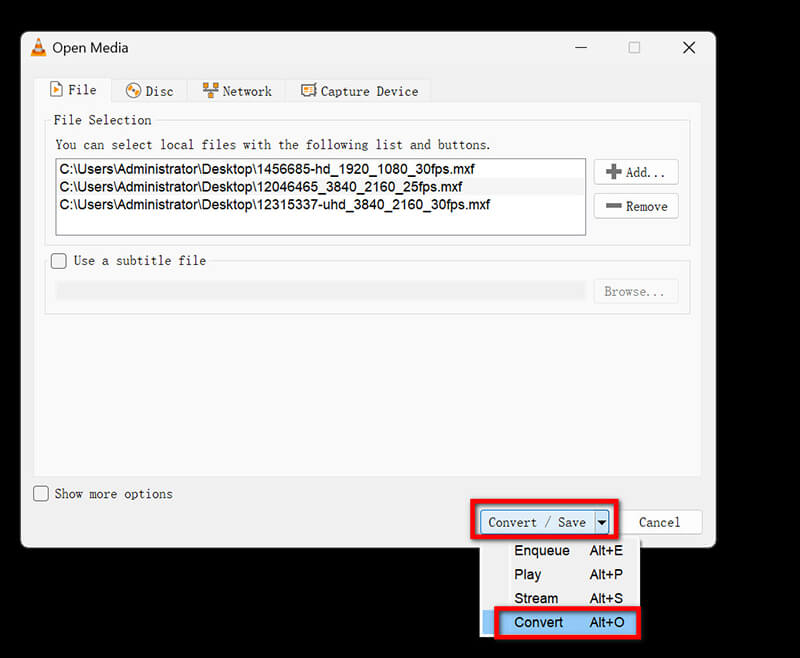Maximize the Open Media window
800x658 pixels.
click(634, 47)
